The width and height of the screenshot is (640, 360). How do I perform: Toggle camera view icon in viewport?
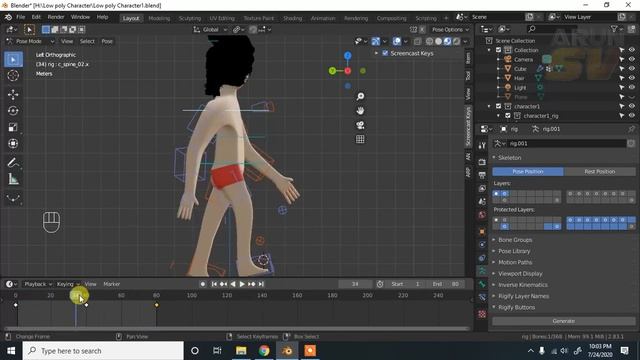coord(360,125)
